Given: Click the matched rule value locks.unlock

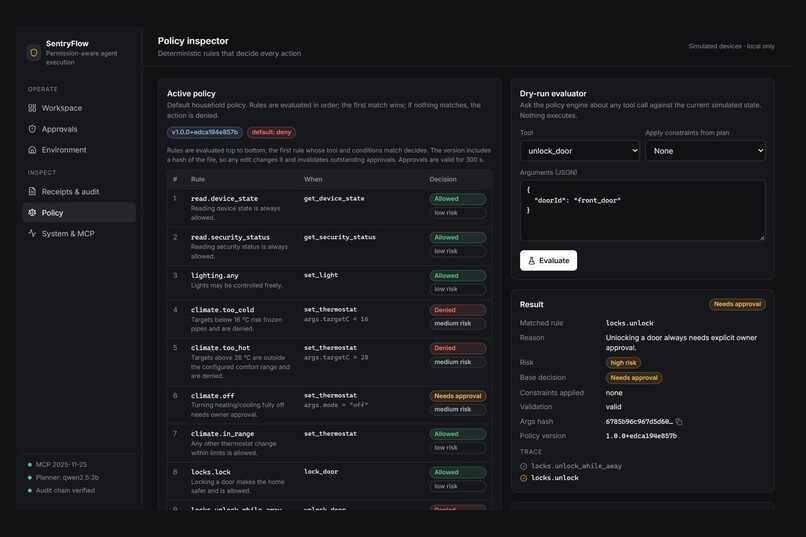Looking at the screenshot, I should [630, 323].
